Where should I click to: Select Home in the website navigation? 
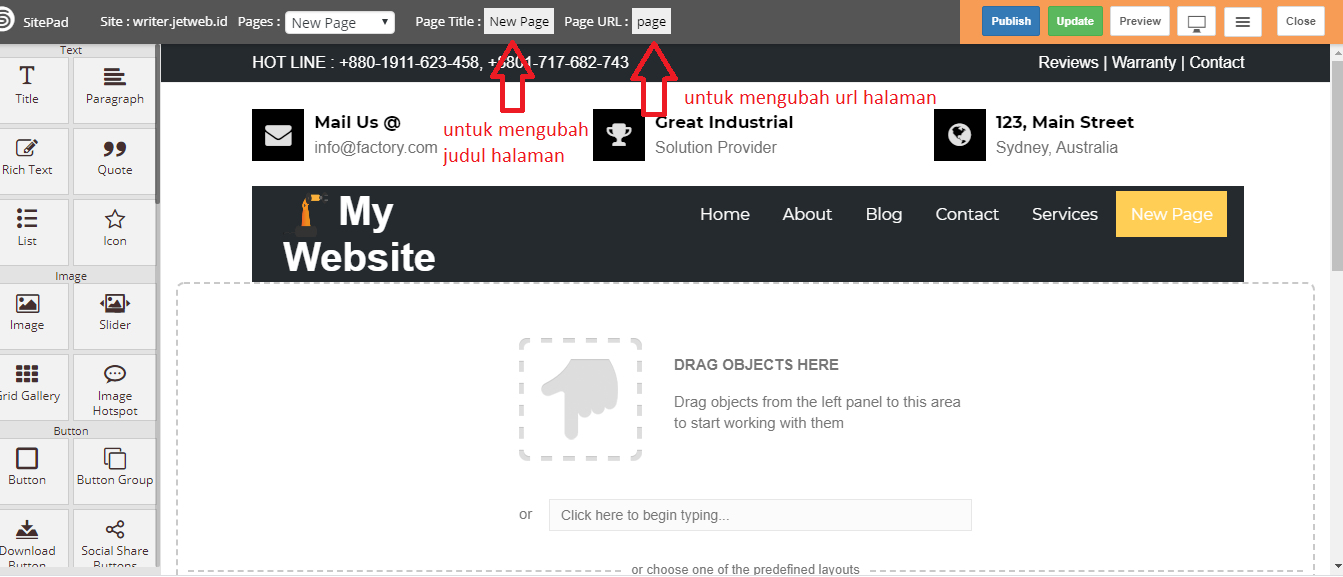(724, 214)
